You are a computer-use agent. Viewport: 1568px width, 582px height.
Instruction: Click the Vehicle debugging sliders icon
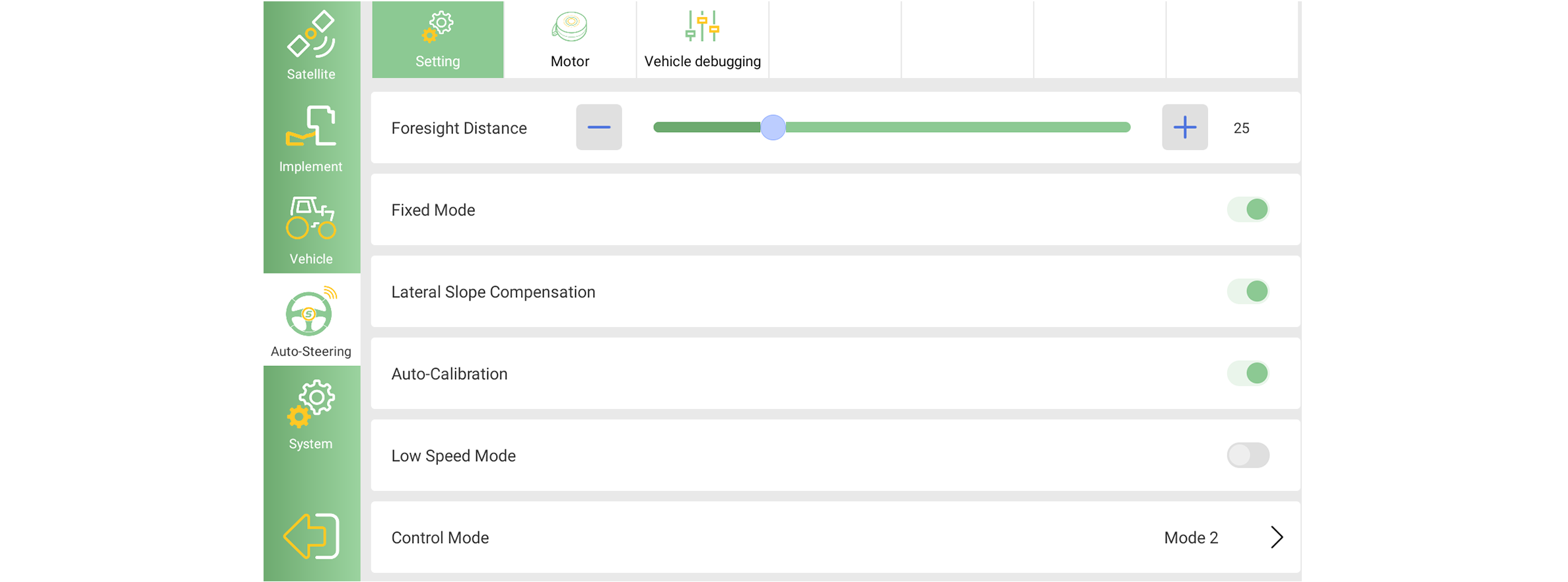click(702, 26)
